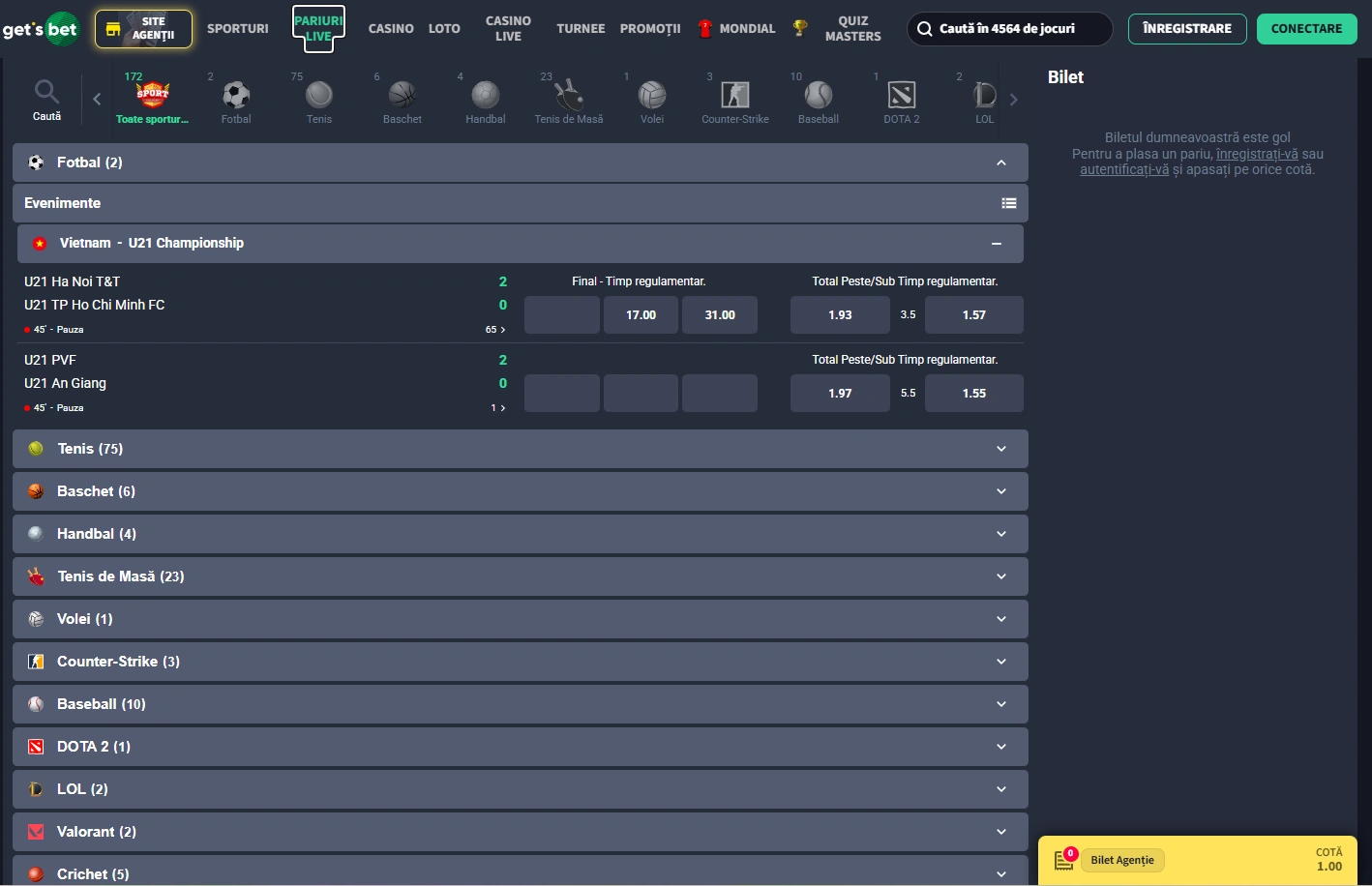
Task: Click the Bilet Agenție ticket icon
Action: 1064,859
